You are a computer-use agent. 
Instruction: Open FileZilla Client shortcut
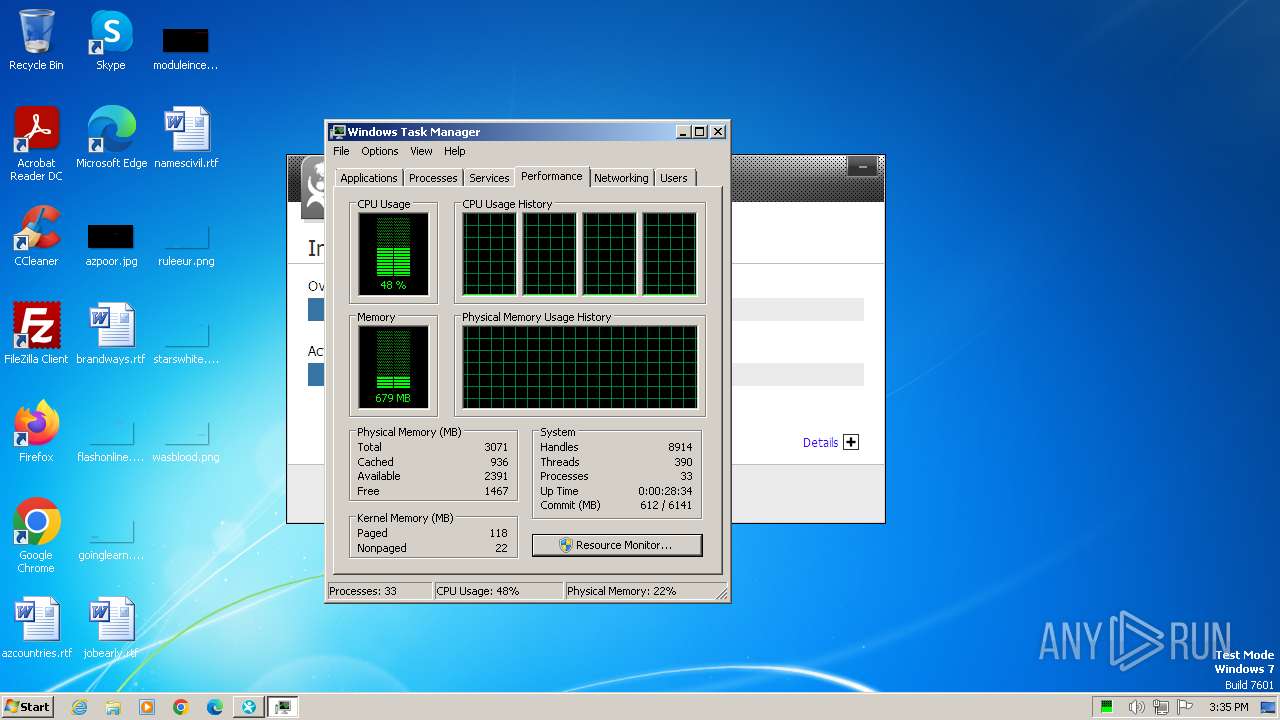(36, 334)
